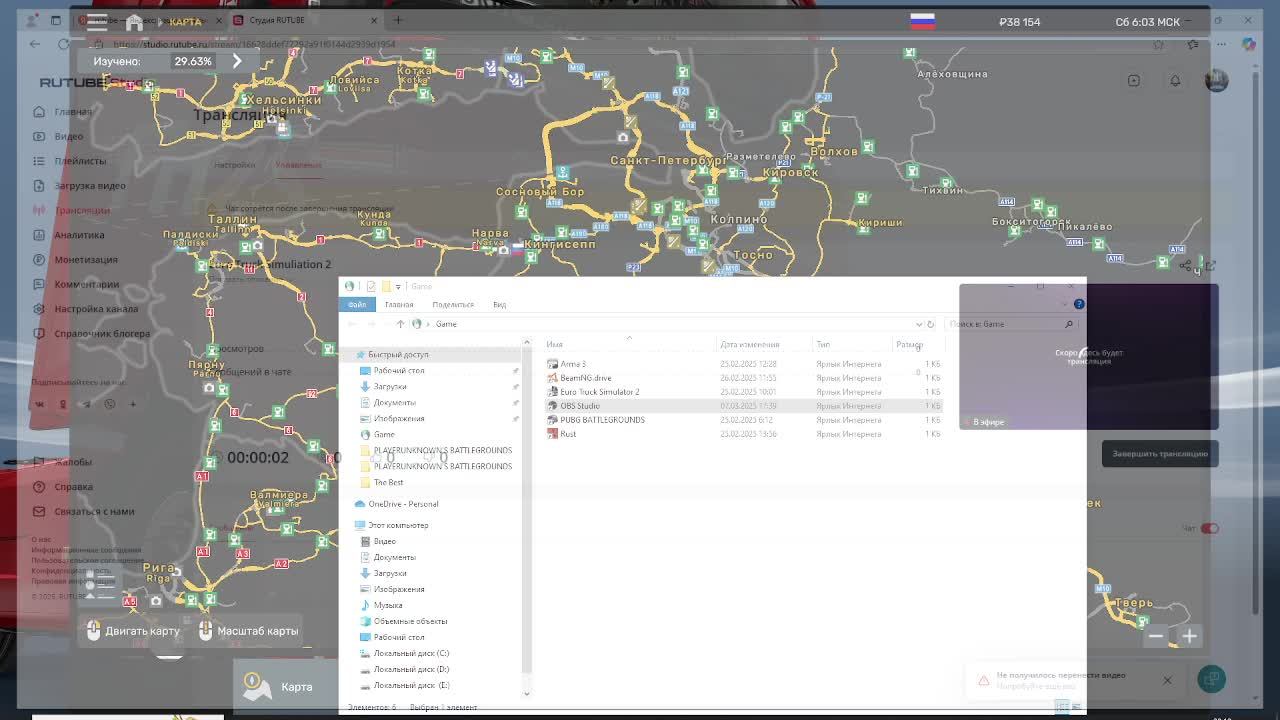This screenshot has width=1280, height=720.
Task: Select the PUBG BATTLEGROUNDS shortcut
Action: click(x=596, y=420)
